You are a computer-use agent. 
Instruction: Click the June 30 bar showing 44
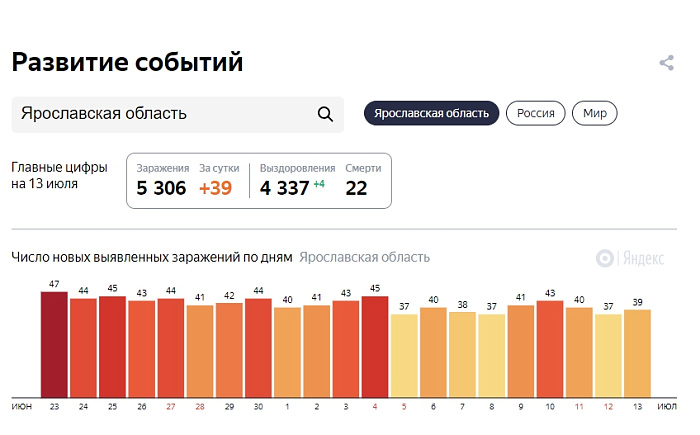pos(258,348)
